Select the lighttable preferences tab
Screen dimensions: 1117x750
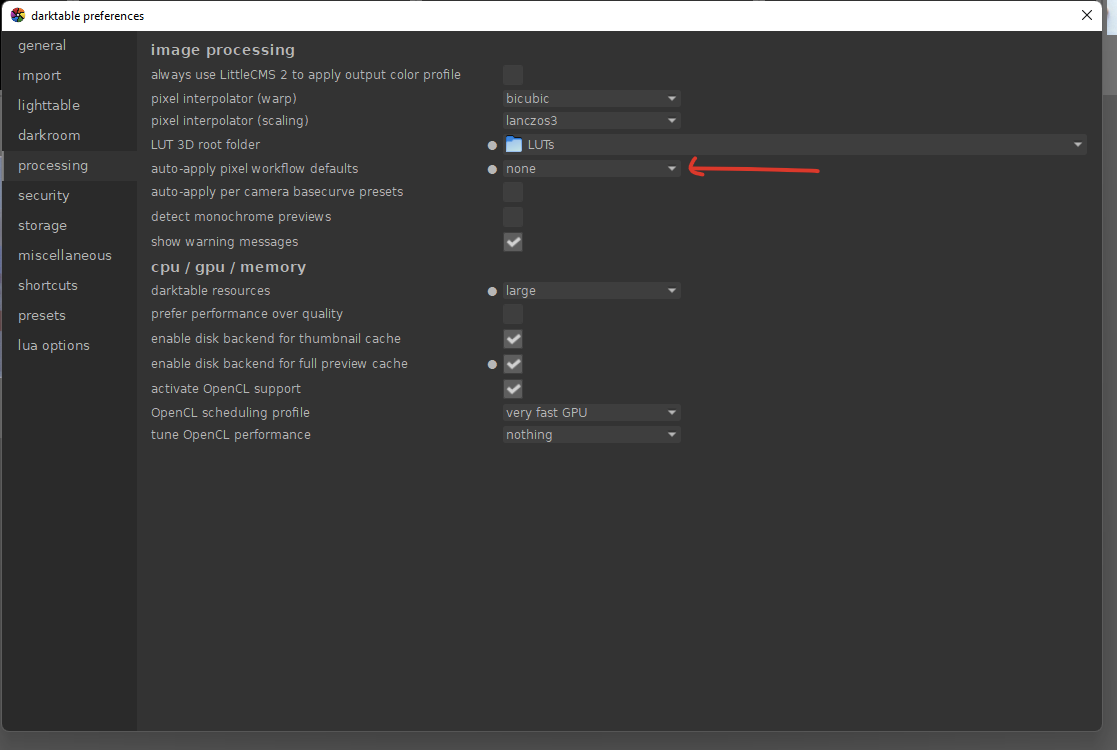pos(69,105)
